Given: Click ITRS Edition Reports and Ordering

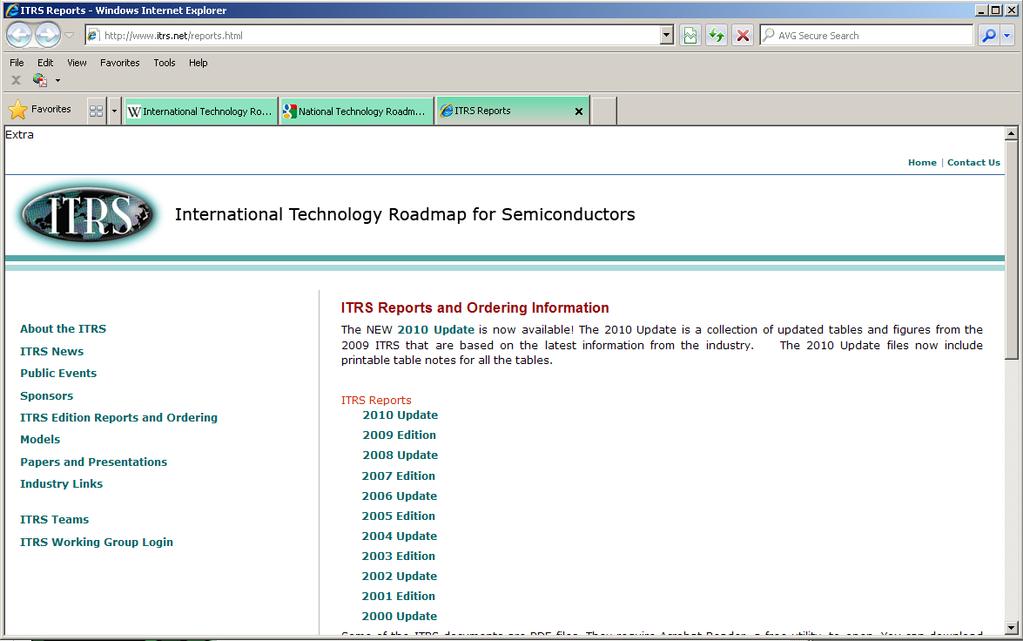Looking at the screenshot, I should click(x=119, y=418).
